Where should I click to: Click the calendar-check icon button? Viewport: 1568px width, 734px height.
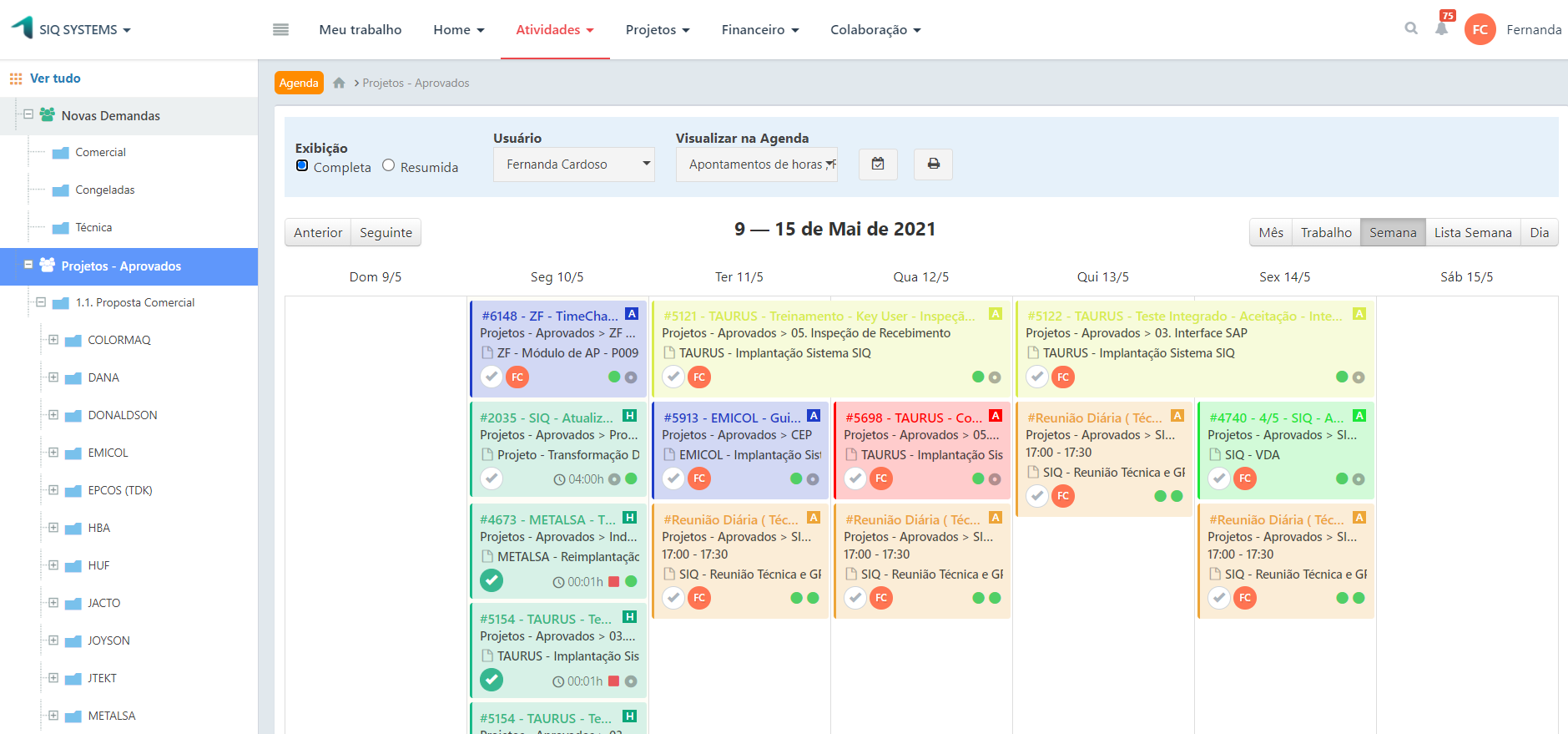click(878, 164)
